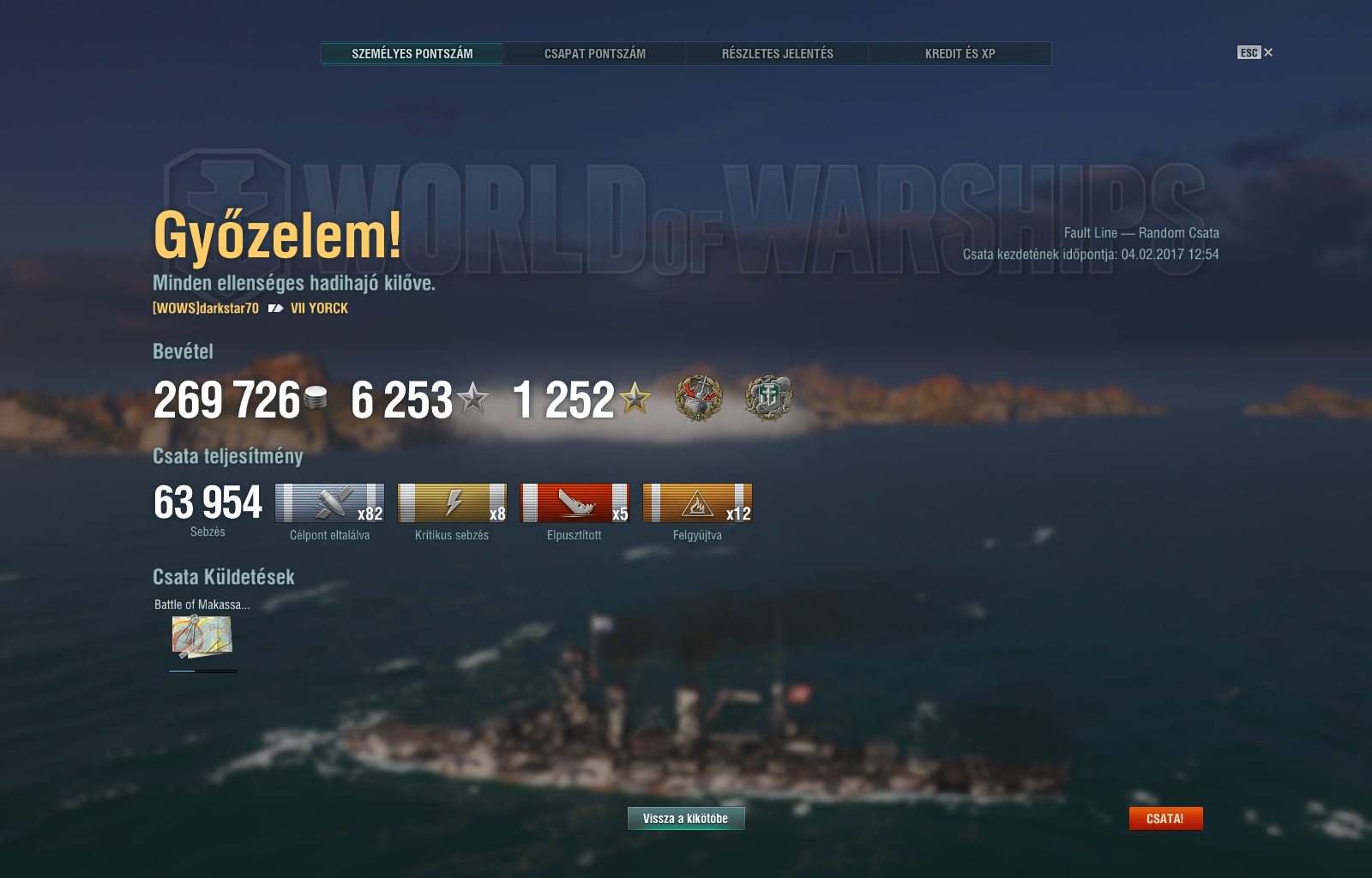Click the Elpusztított x5 ribbon
1372x878 pixels.
coord(575,503)
